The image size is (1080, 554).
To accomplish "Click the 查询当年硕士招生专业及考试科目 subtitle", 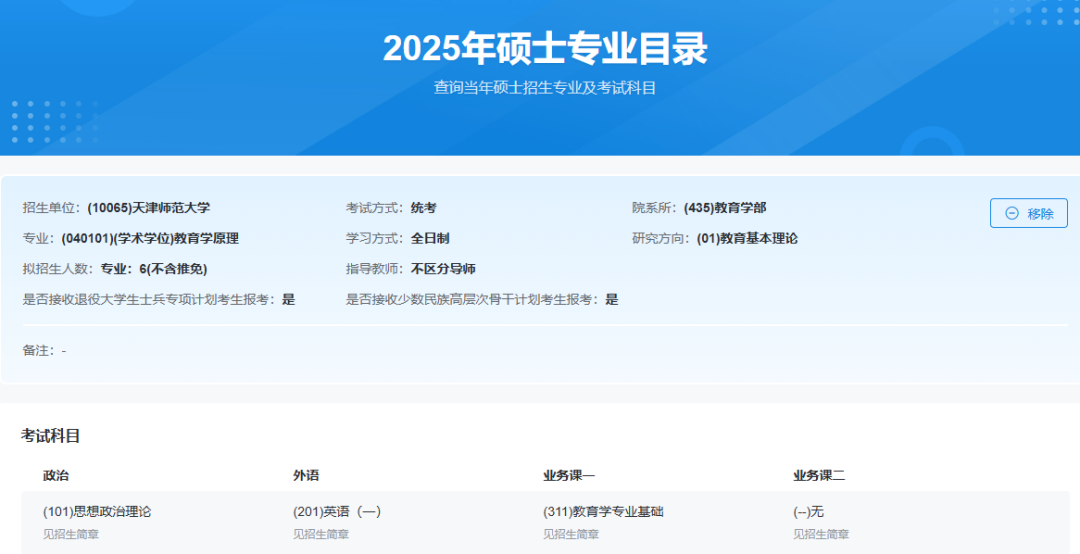I will pyautogui.click(x=545, y=88).
